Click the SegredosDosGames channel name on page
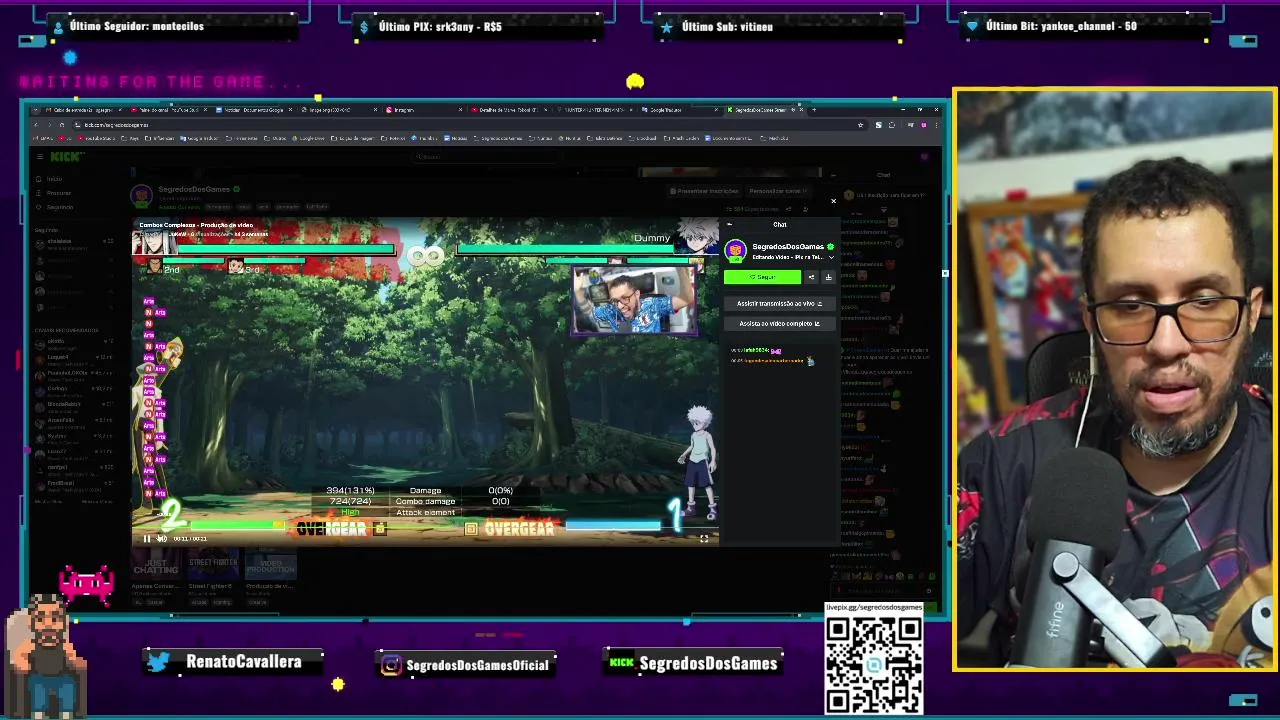This screenshot has height=720, width=1280. coord(194,189)
